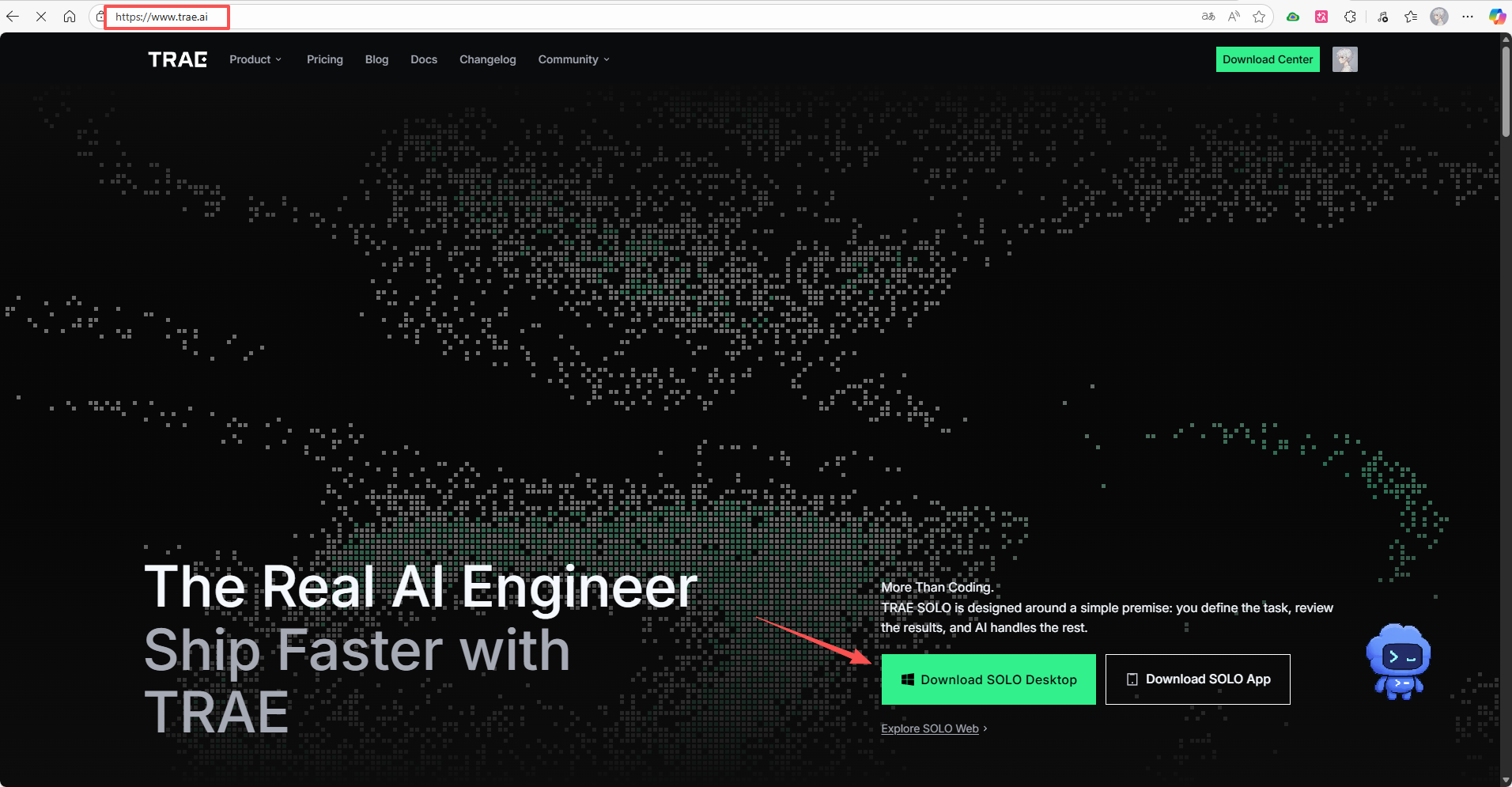Click the vertical page scrollbar thumb
Viewport: 1512px width, 787px height.
(x=1506, y=91)
